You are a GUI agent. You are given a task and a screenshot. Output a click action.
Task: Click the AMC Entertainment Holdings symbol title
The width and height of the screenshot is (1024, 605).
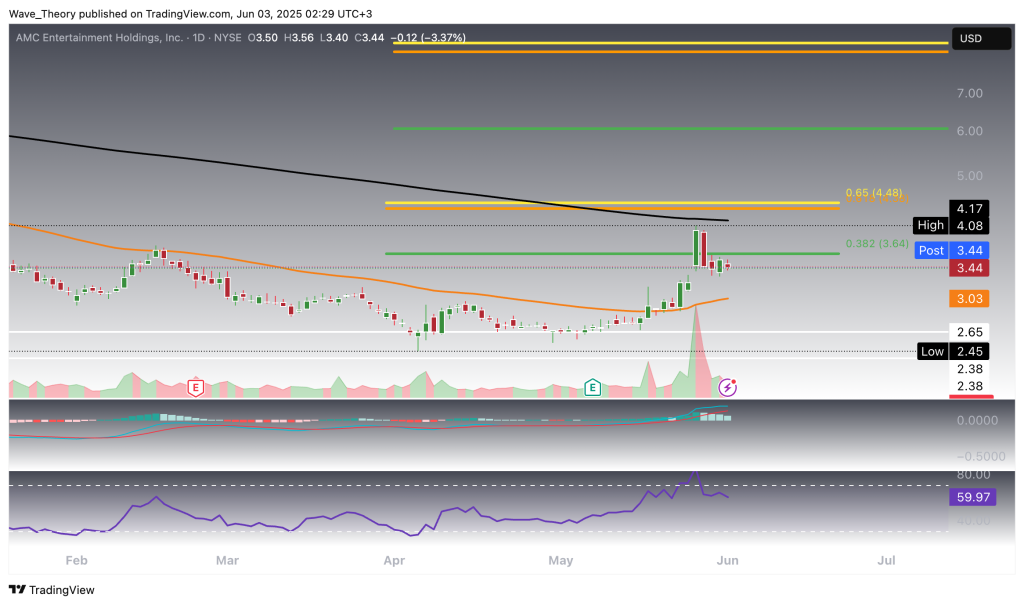click(99, 38)
